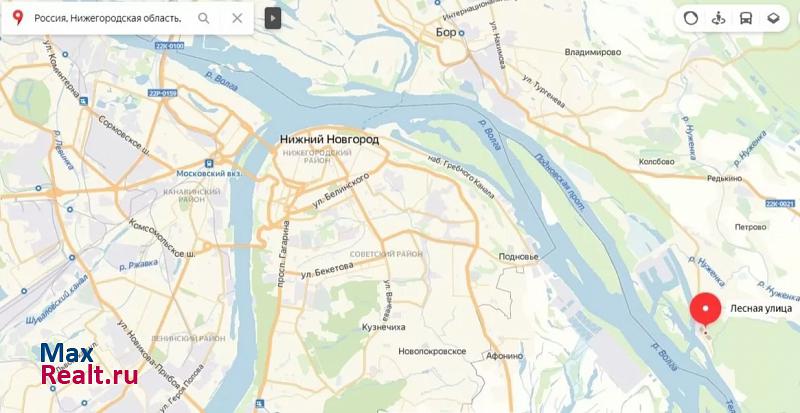The width and height of the screenshot is (800, 413).
Task: Toggle the traffic layer icon
Action: tap(691, 19)
